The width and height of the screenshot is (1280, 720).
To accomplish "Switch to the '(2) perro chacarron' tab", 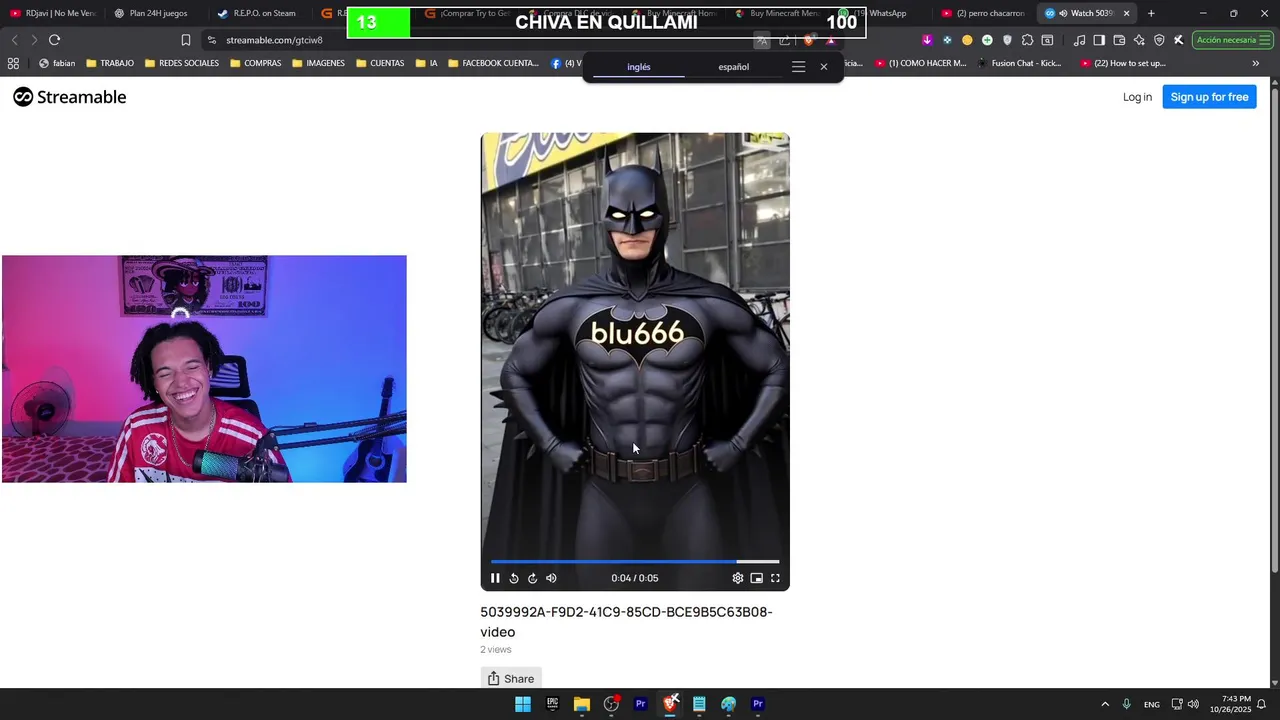I will (x=983, y=13).
